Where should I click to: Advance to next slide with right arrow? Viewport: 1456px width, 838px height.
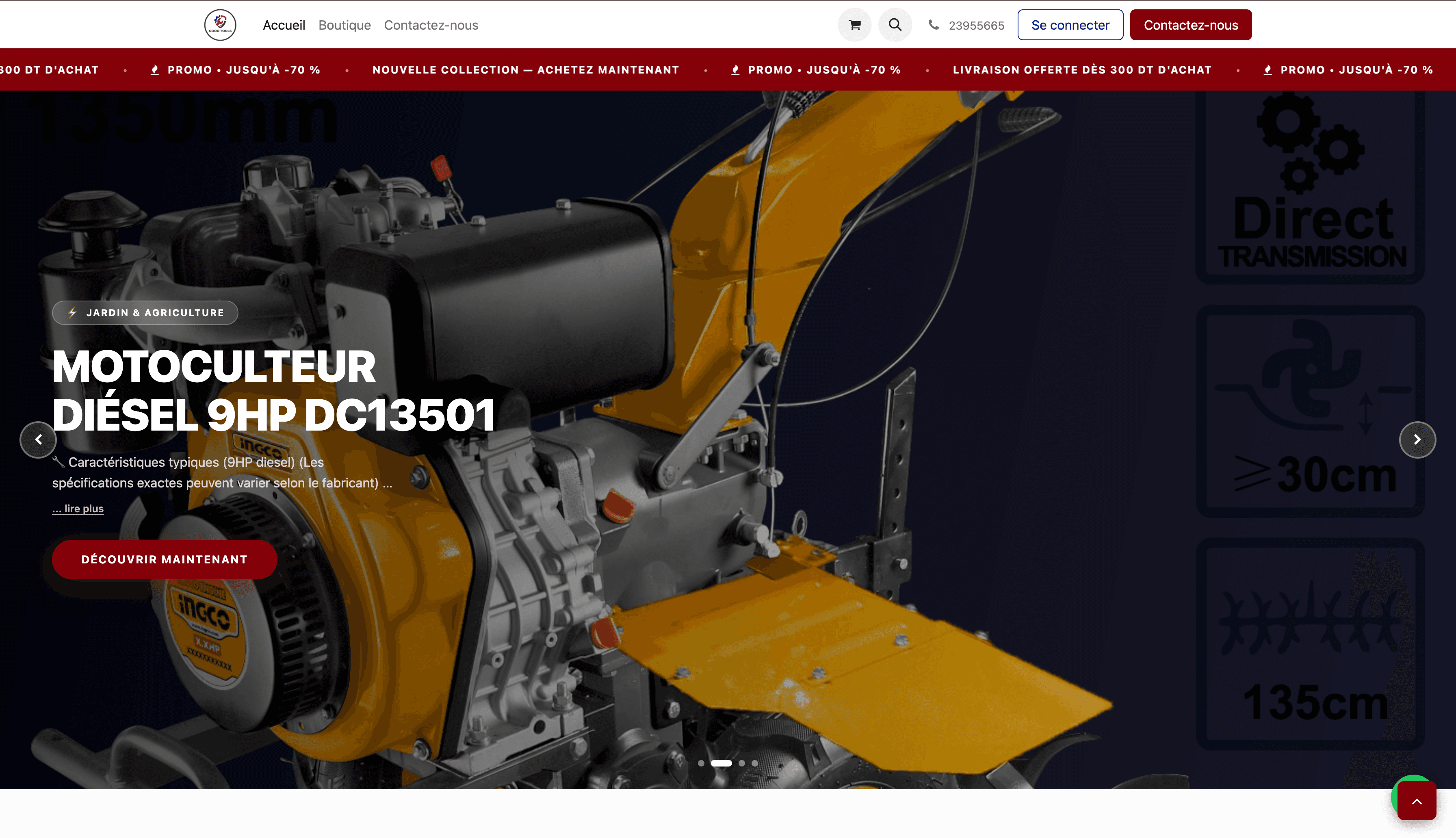click(1417, 440)
